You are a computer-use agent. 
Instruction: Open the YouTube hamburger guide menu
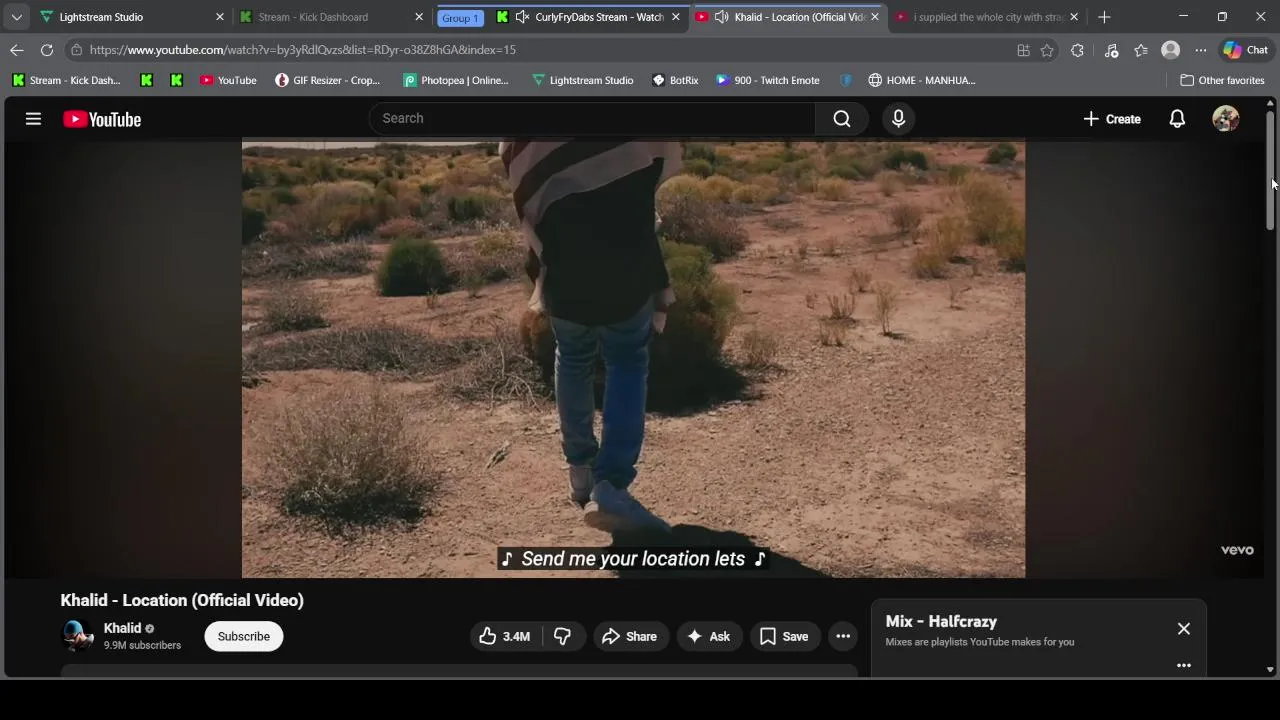(x=33, y=119)
